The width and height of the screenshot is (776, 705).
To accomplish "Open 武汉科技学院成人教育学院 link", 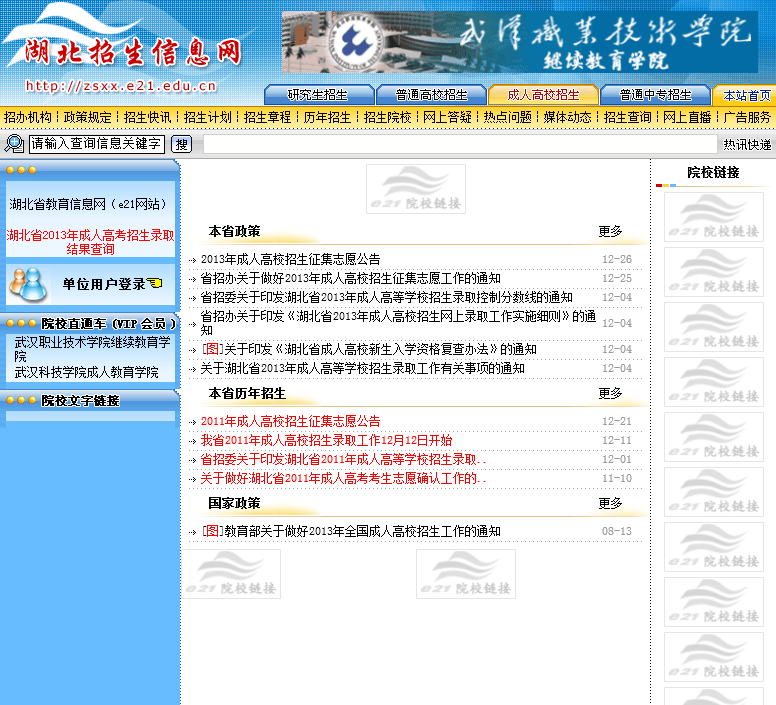I will (87, 372).
